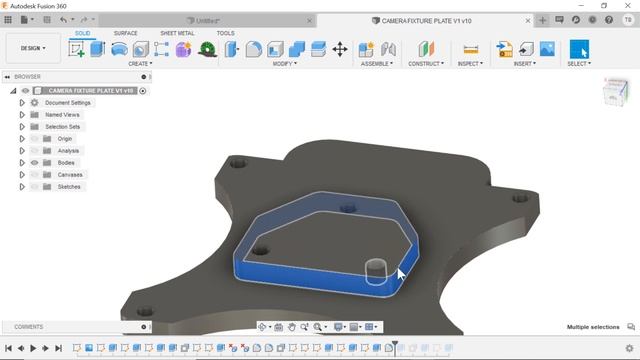Click the Extrude tool icon
Screen dimensions: 640x360
point(98,49)
